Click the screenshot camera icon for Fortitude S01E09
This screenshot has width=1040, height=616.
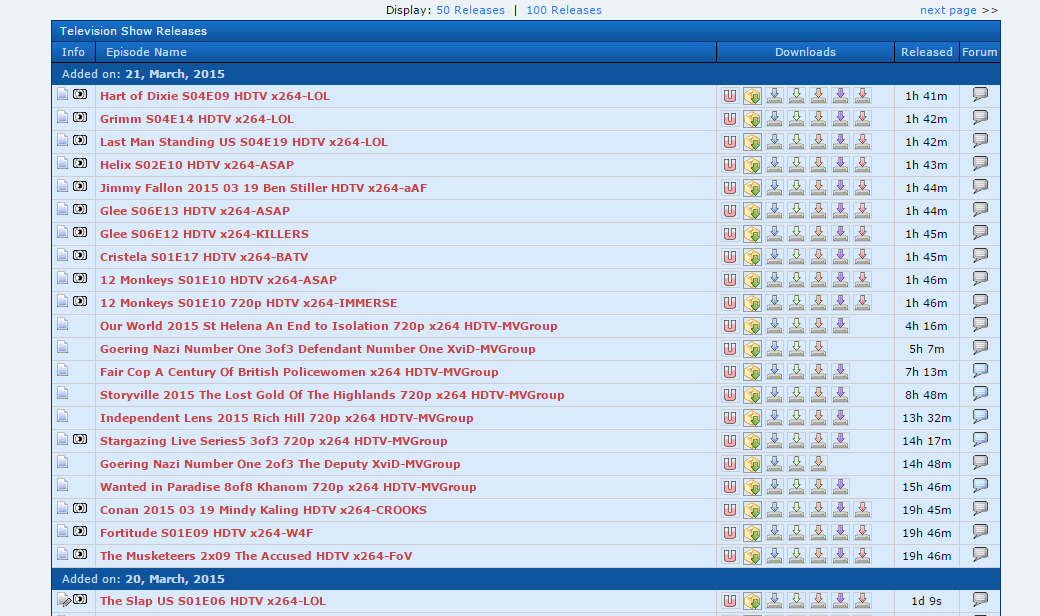pyautogui.click(x=80, y=533)
